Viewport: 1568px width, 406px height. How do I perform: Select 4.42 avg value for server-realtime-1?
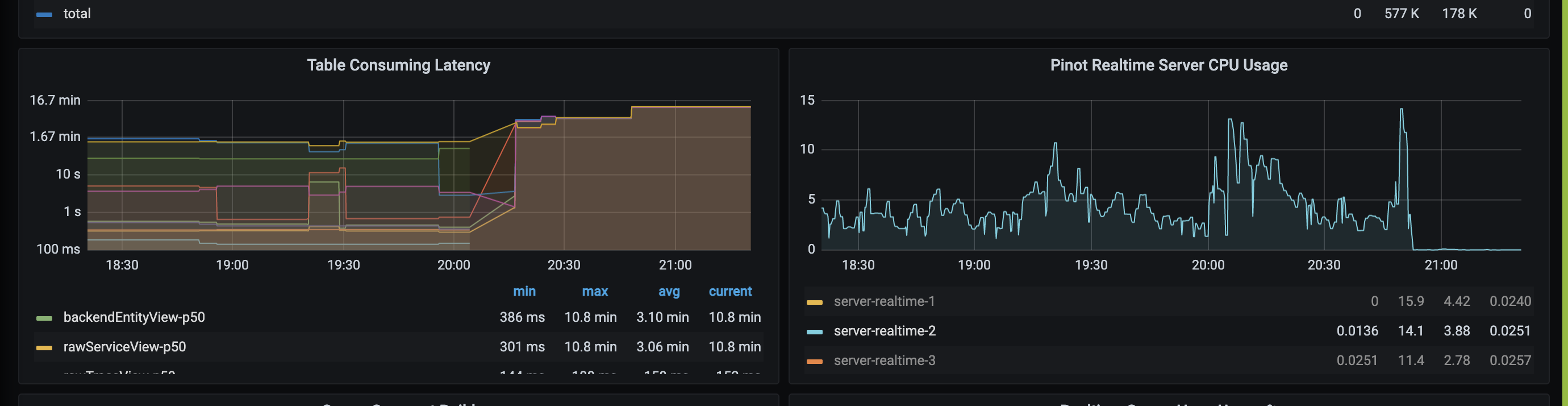(x=1457, y=301)
